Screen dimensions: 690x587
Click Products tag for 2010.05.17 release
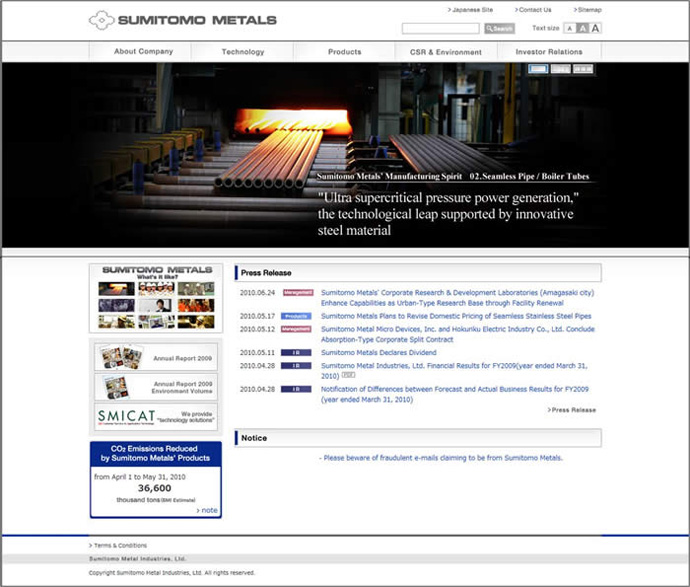coord(296,316)
